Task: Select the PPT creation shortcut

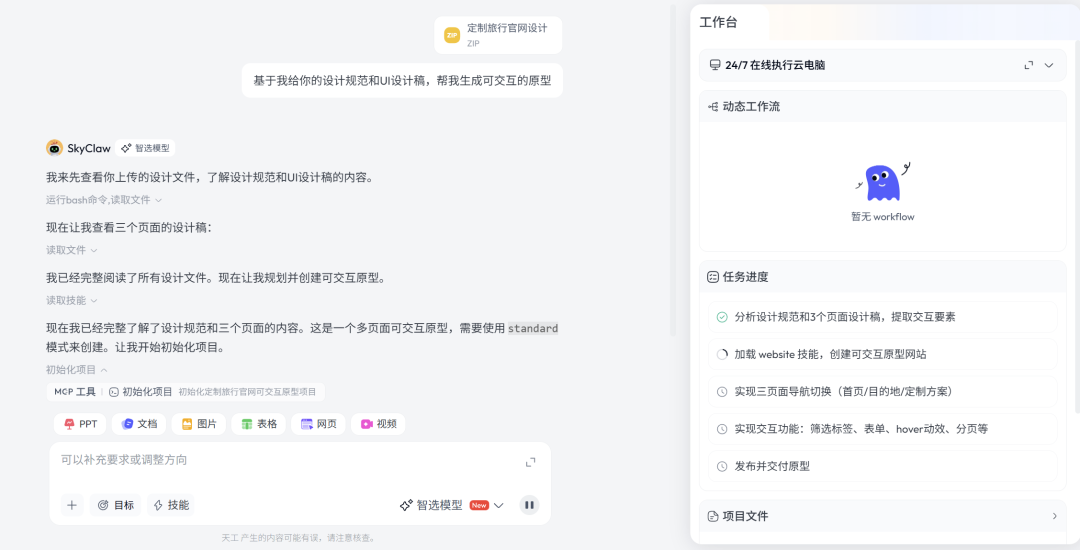Action: (81, 424)
